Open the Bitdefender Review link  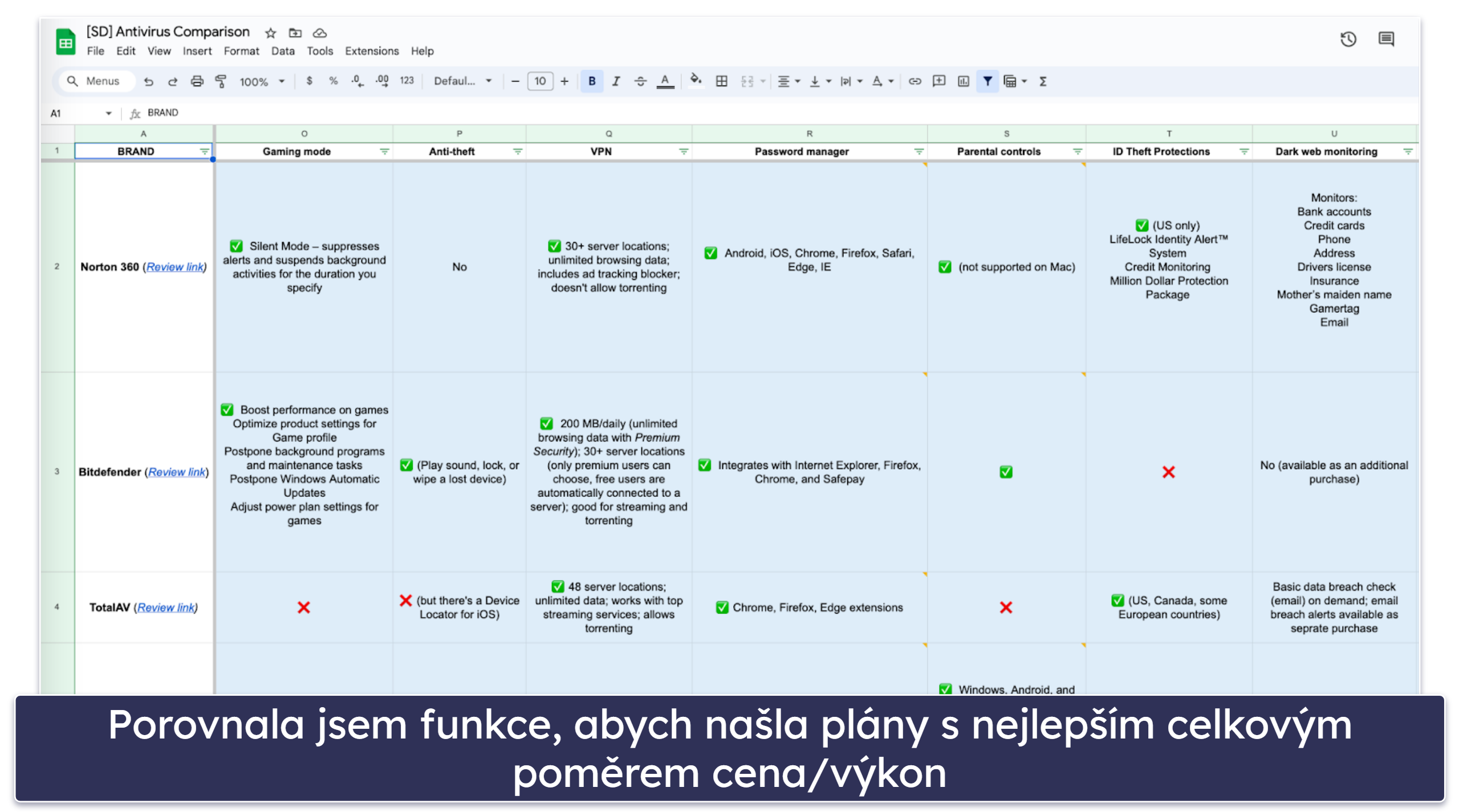pos(177,472)
